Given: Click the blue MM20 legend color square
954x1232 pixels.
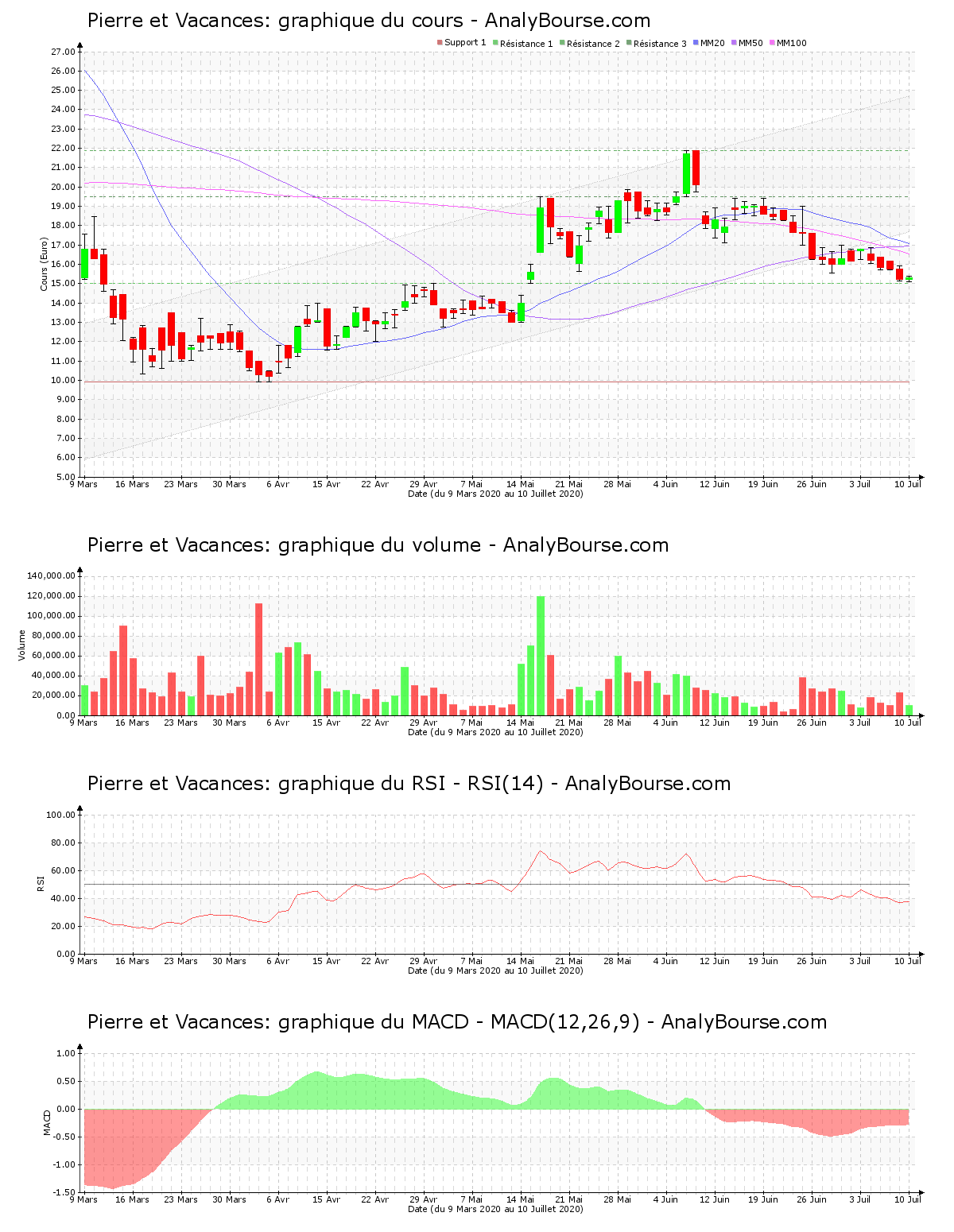Looking at the screenshot, I should click(696, 43).
